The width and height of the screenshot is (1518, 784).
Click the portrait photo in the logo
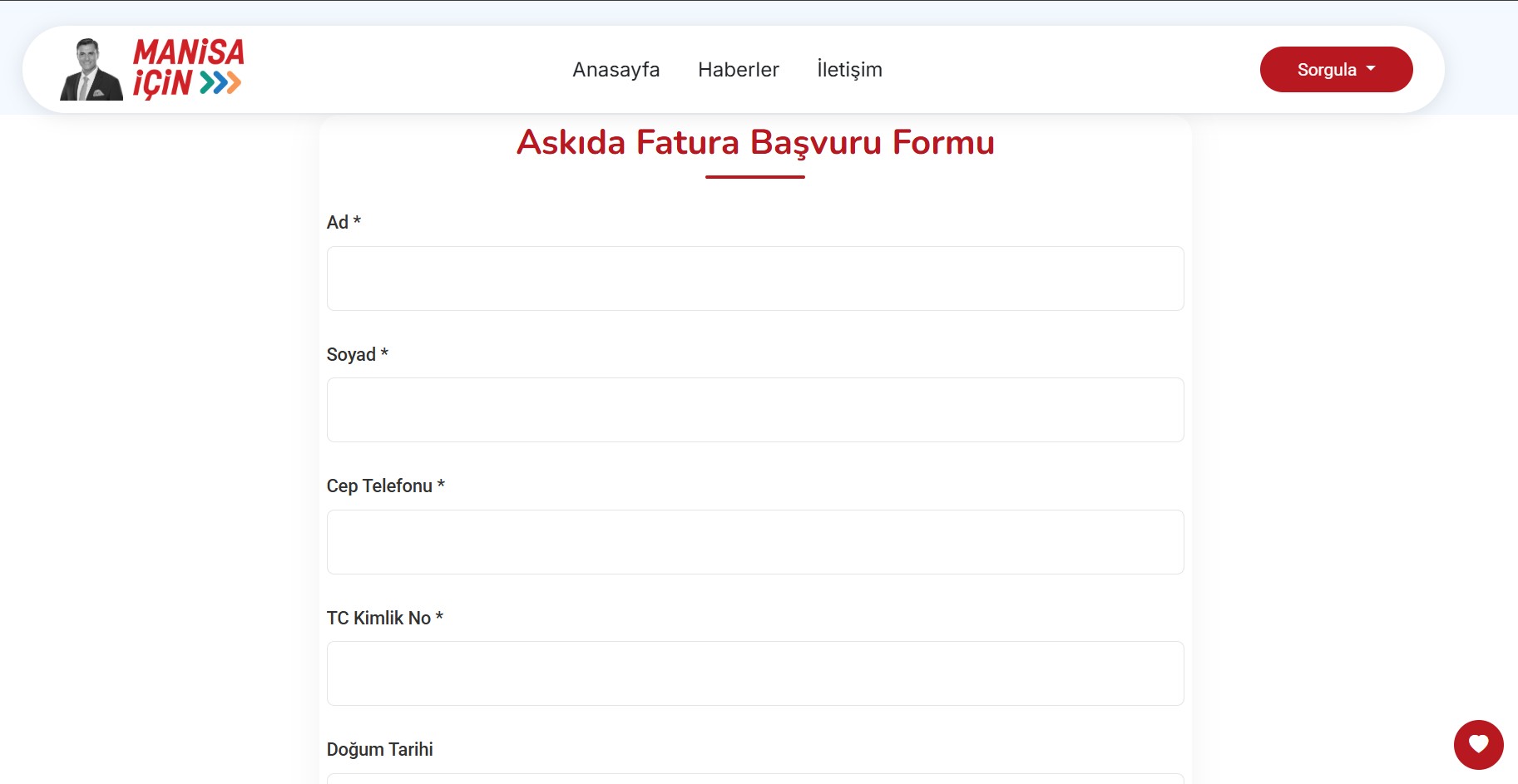(x=91, y=70)
